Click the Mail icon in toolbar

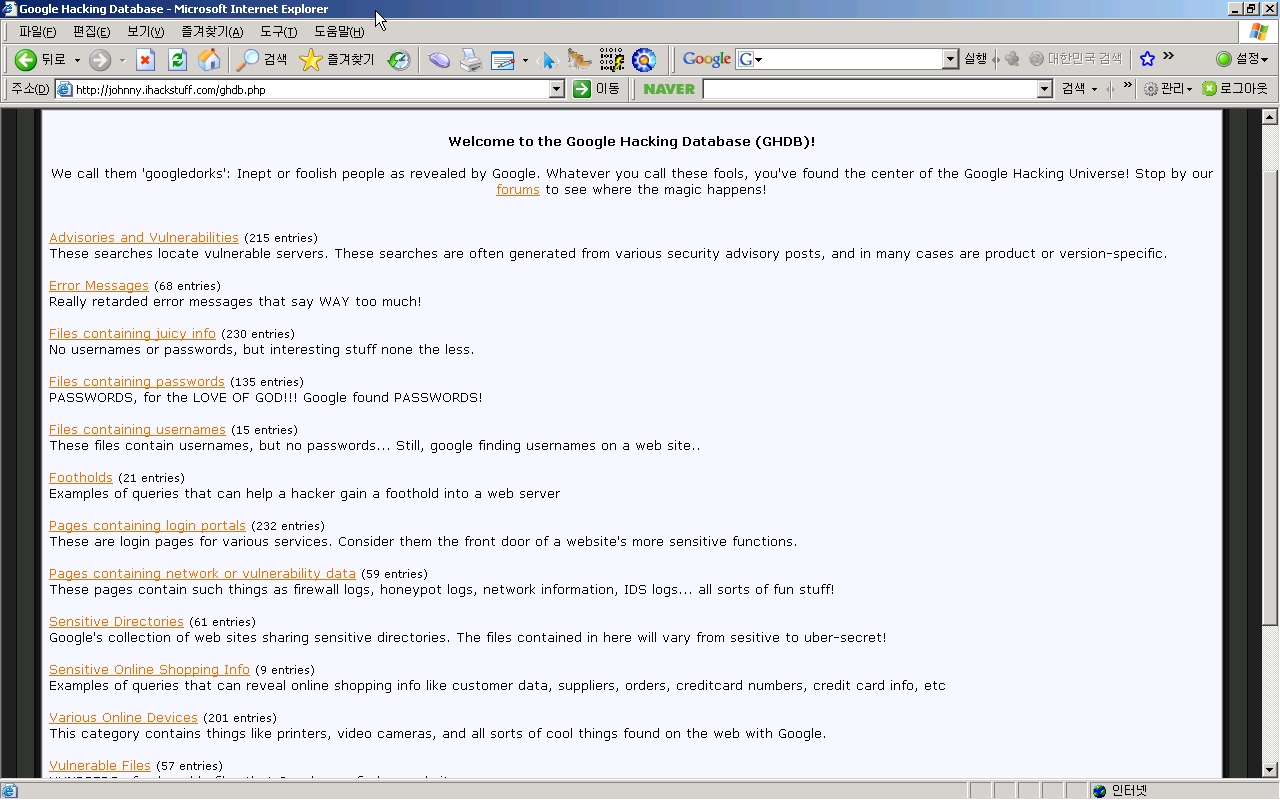click(x=439, y=60)
